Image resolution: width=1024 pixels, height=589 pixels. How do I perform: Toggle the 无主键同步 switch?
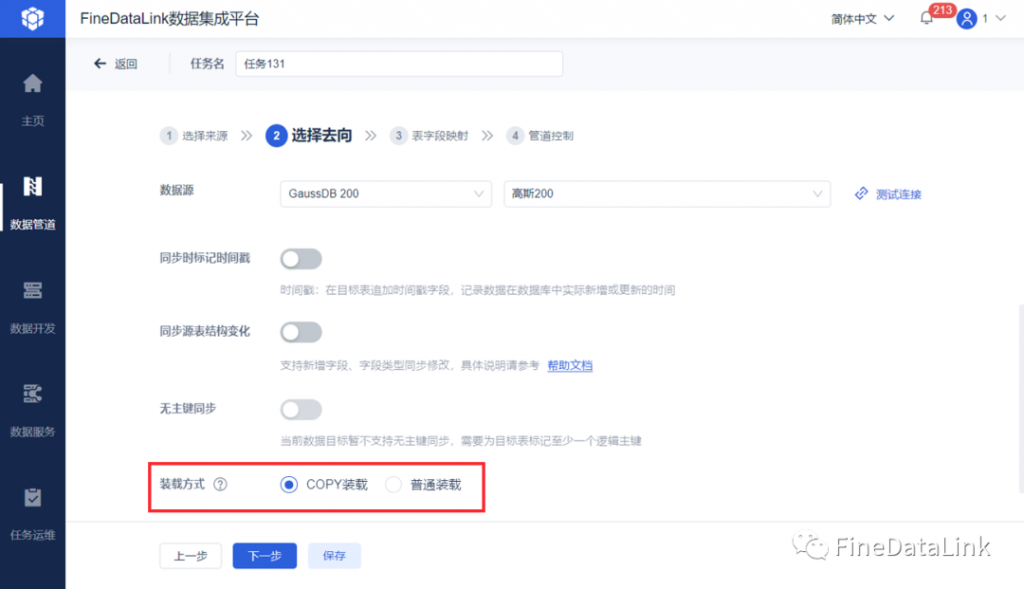(x=301, y=409)
